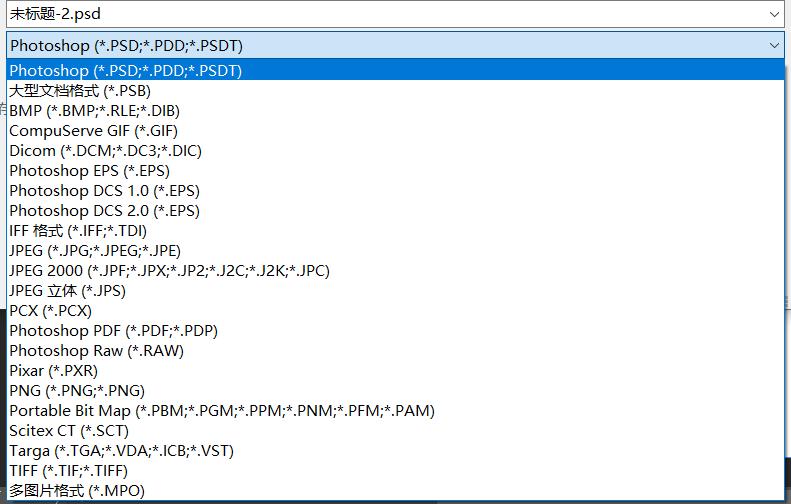Screen dimensions: 791x504
Task: Choose 大型文档格式 (*.PSB) format
Action: [x=396, y=90]
